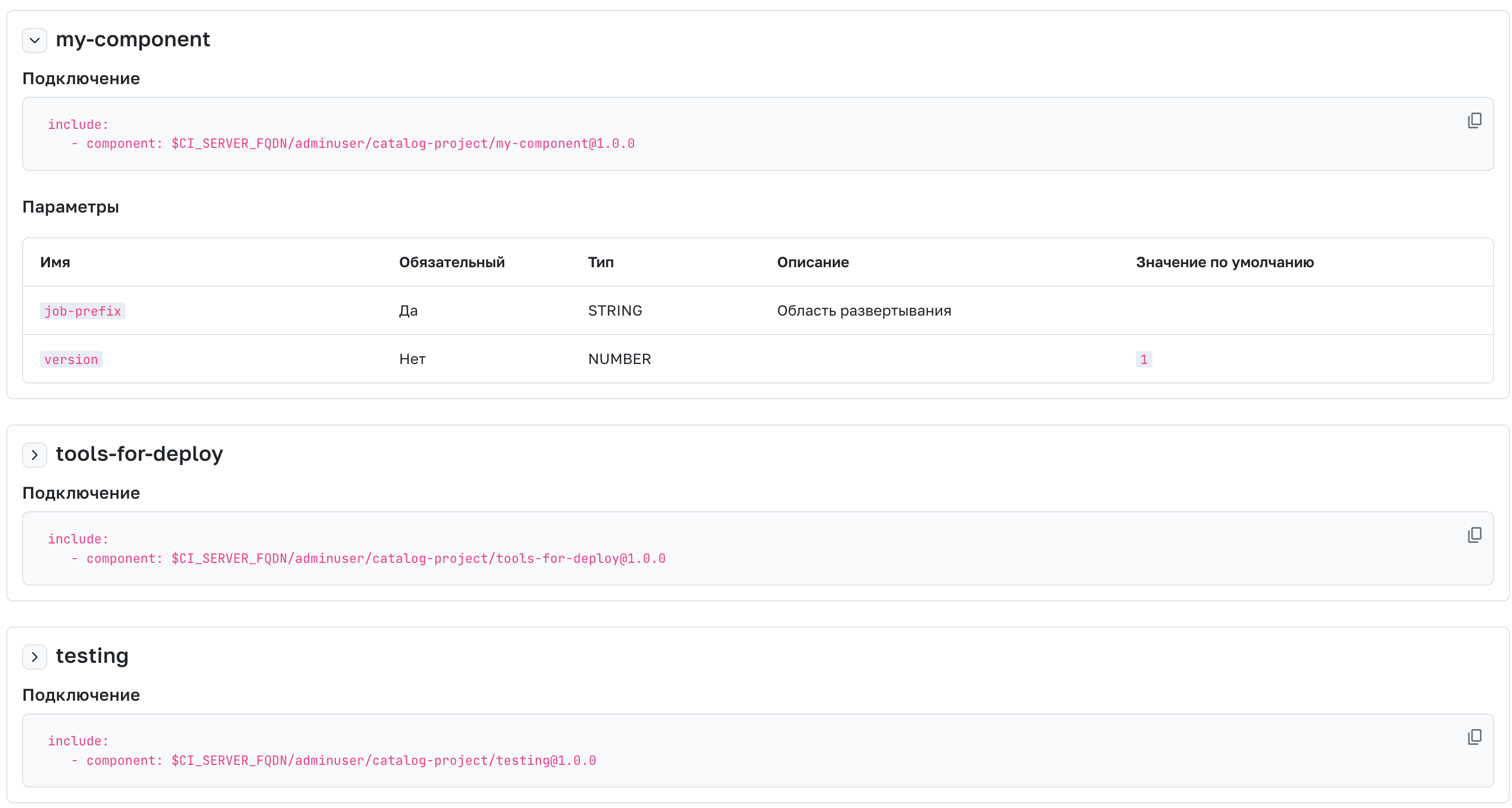The width and height of the screenshot is (1512, 808).
Task: Click the my-component heading title
Action: tap(132, 39)
